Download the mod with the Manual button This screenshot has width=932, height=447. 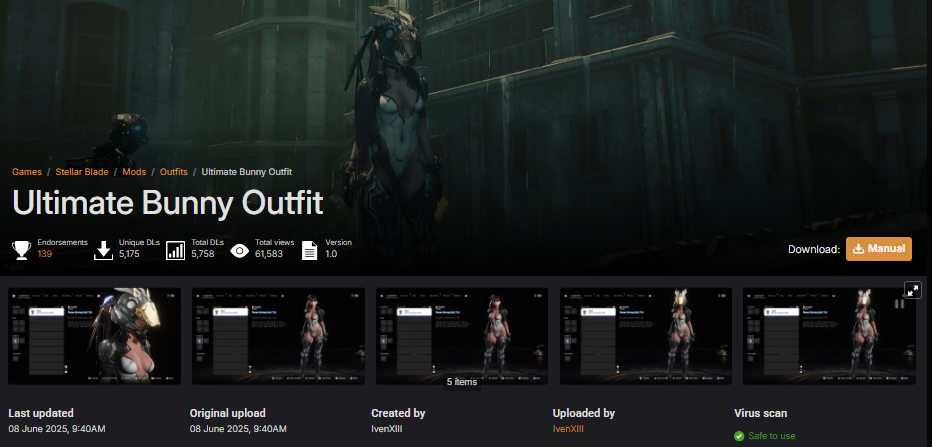click(x=879, y=249)
